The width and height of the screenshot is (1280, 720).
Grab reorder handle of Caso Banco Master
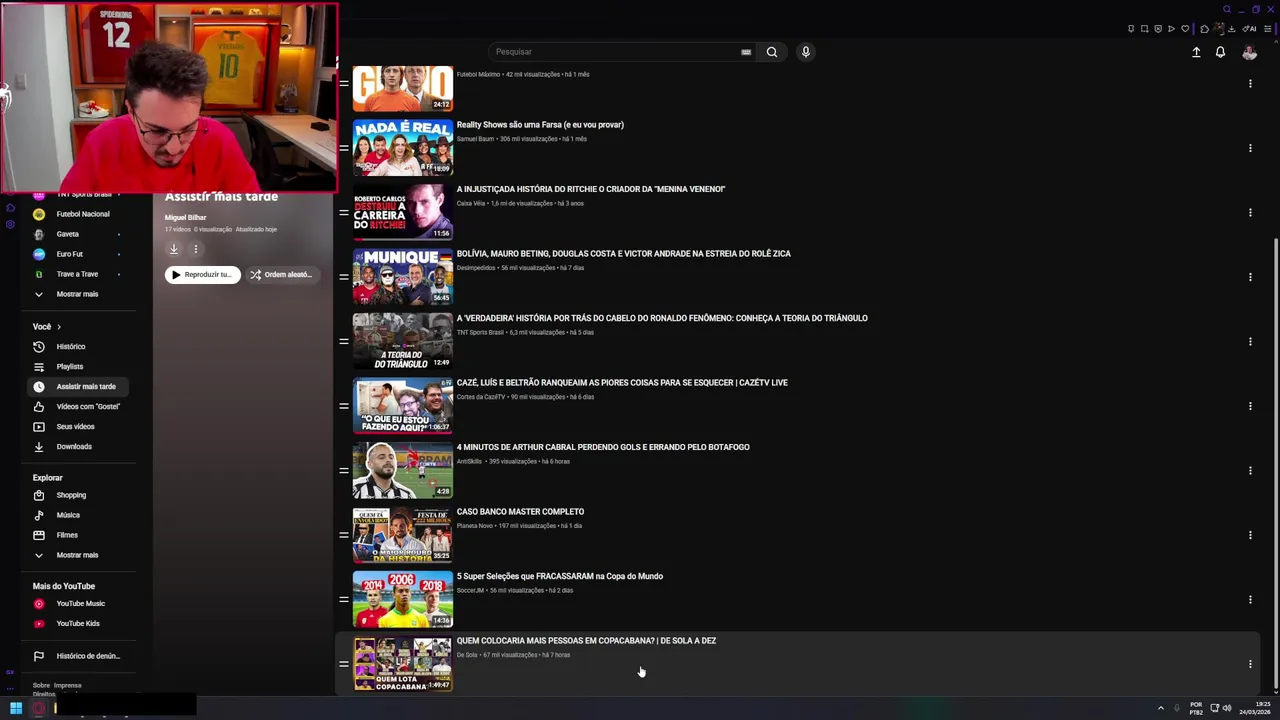[x=343, y=535]
